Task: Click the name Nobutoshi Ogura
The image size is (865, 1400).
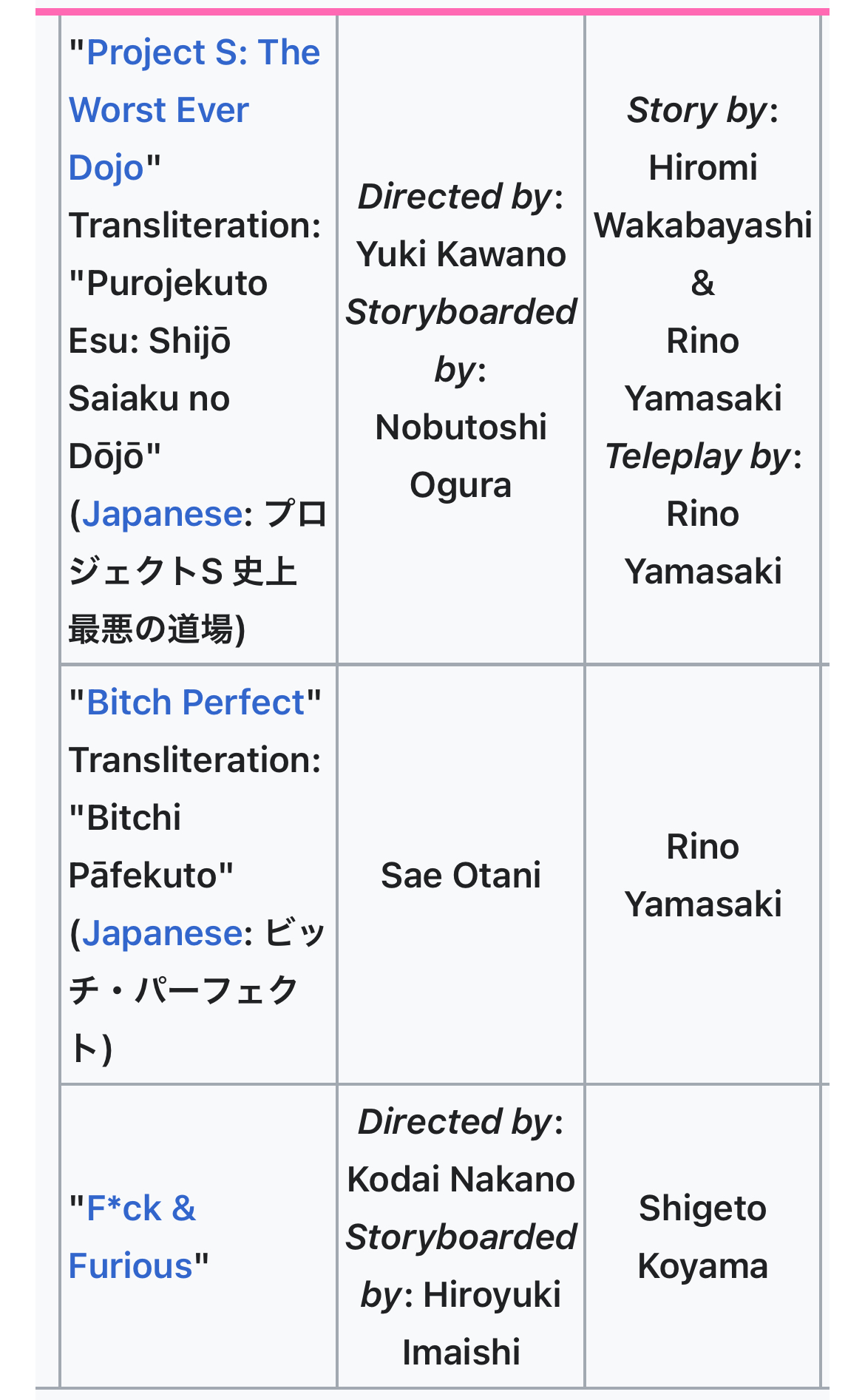Action: point(461,456)
